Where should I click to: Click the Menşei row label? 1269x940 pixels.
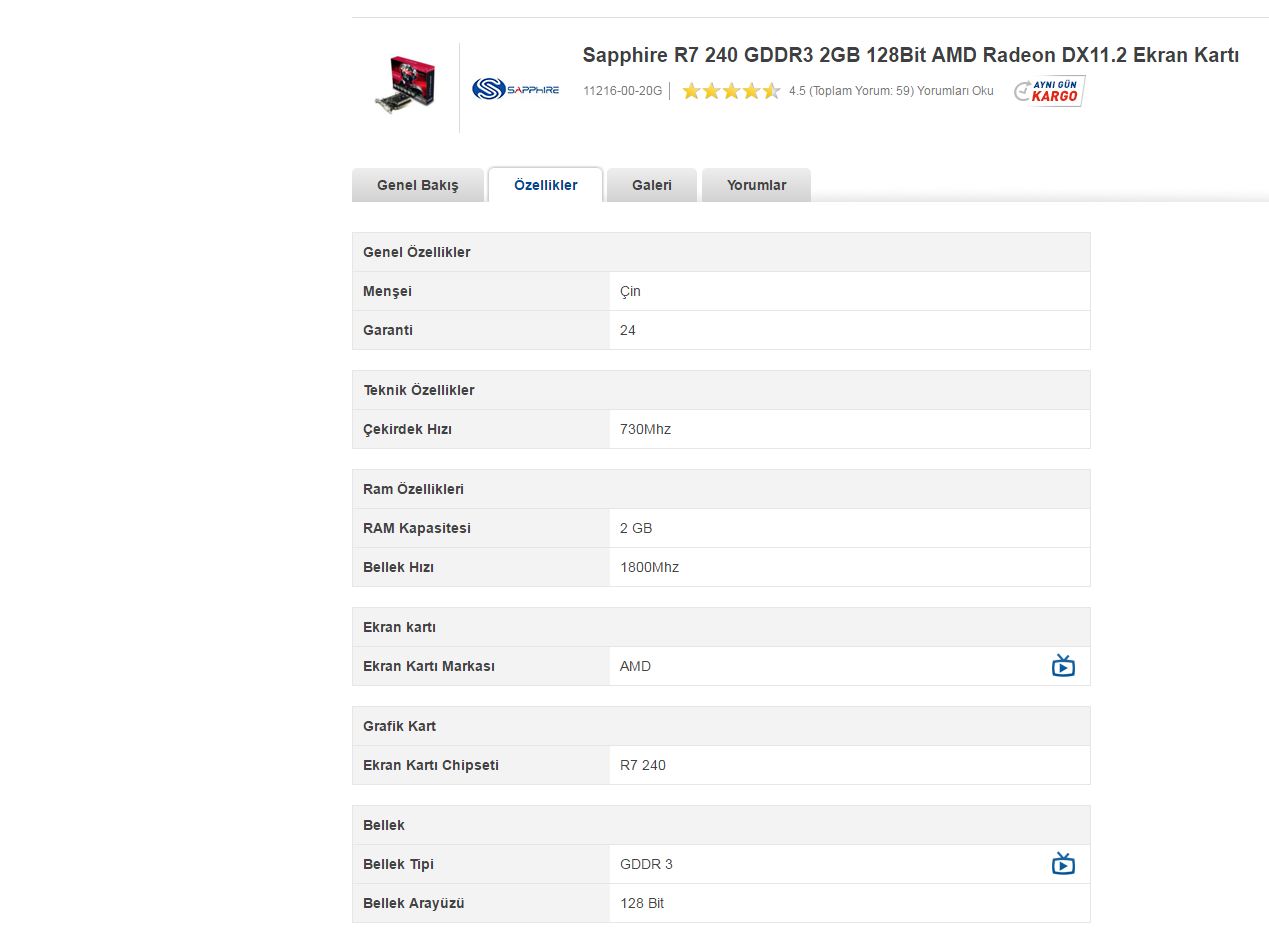pos(387,291)
